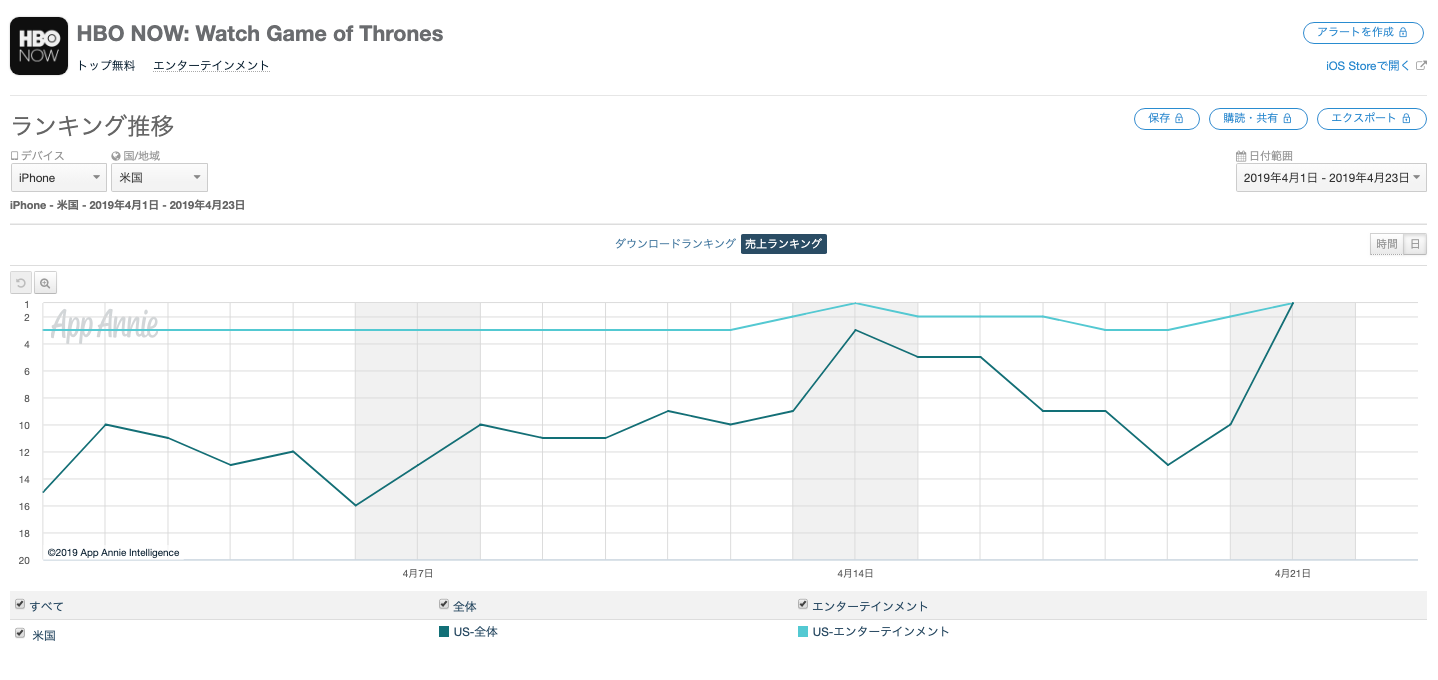Click the calendar icon by 日付範囲
Image resolution: width=1438 pixels, height=680 pixels.
coord(1241,156)
